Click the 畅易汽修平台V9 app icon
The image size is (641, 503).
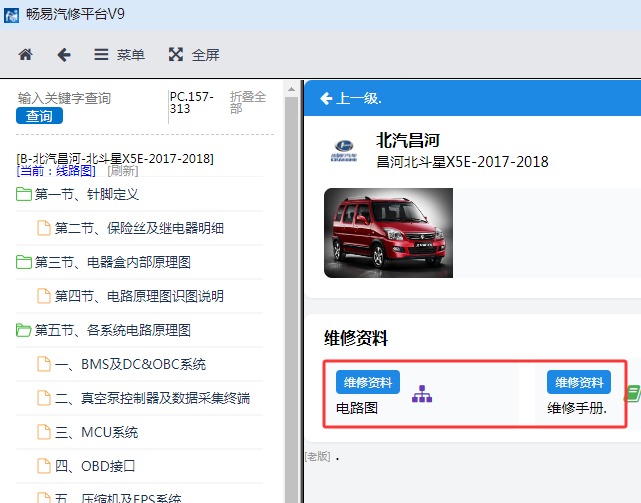coord(11,15)
